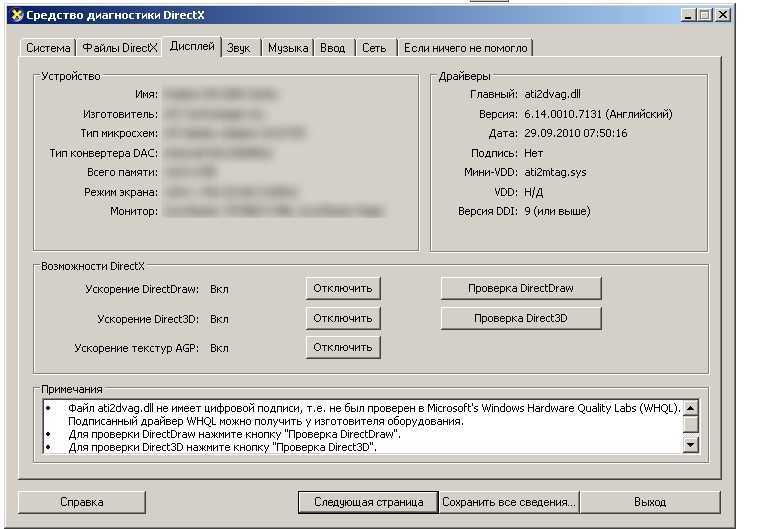
Task: Disable AGP texture acceleration with Отключить
Action: pos(343,348)
